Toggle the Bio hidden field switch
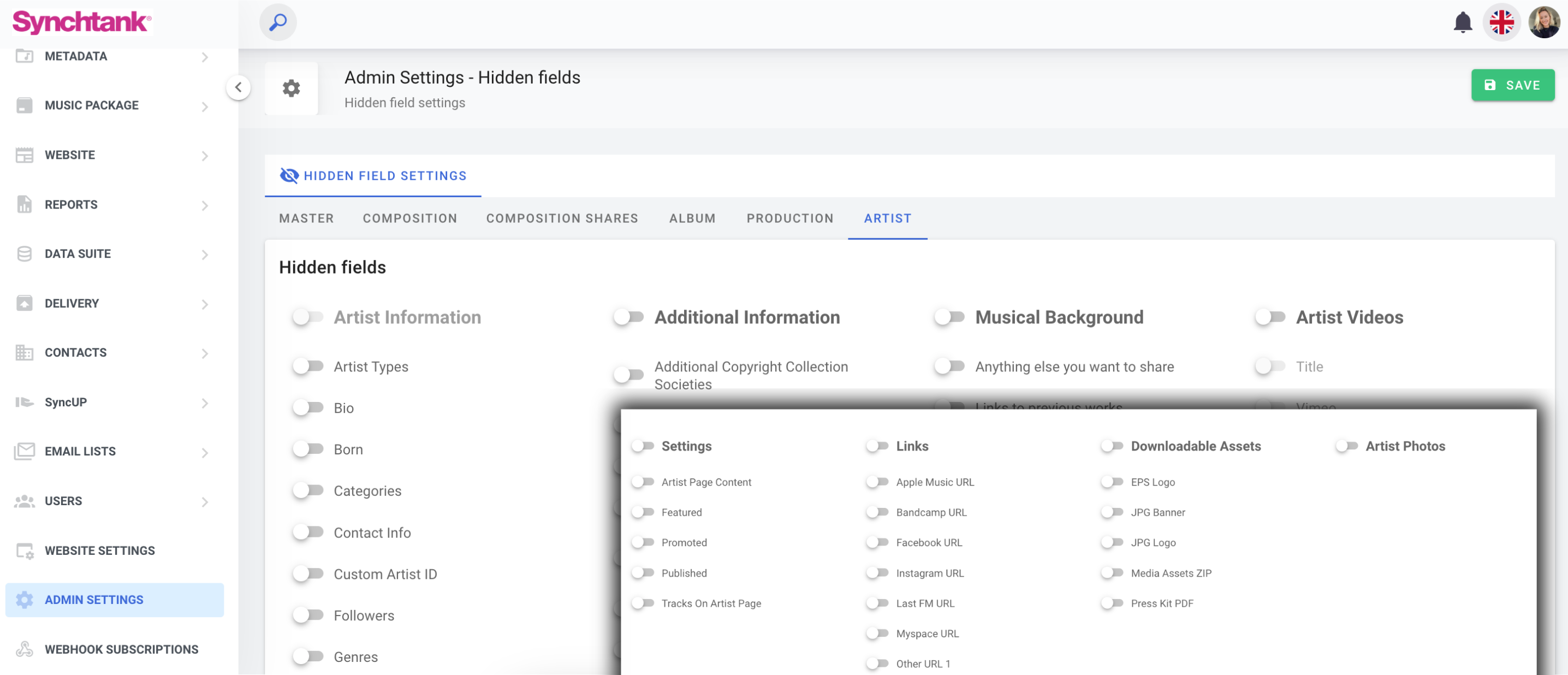 [308, 407]
